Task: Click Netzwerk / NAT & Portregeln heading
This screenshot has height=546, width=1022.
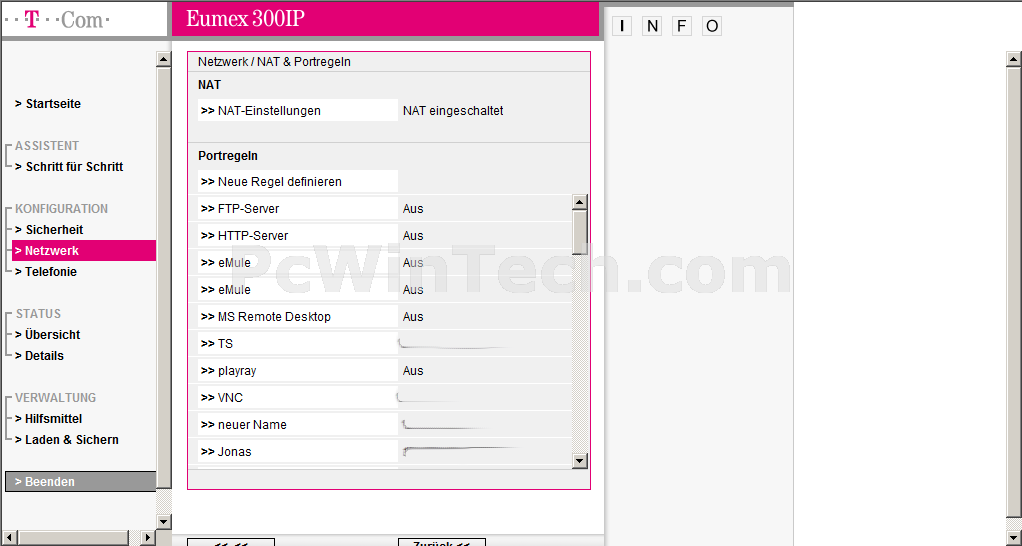Action: tap(274, 62)
